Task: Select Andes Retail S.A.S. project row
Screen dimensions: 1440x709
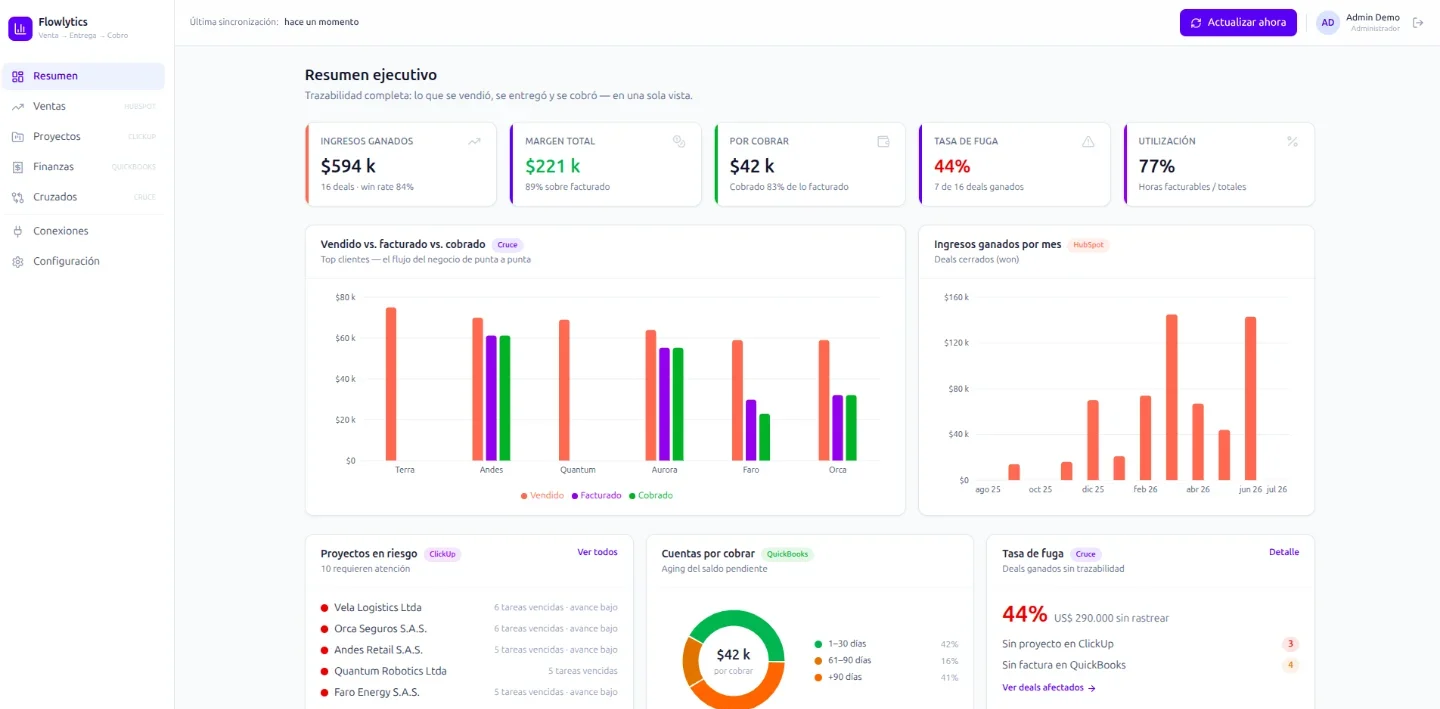Action: [469, 650]
